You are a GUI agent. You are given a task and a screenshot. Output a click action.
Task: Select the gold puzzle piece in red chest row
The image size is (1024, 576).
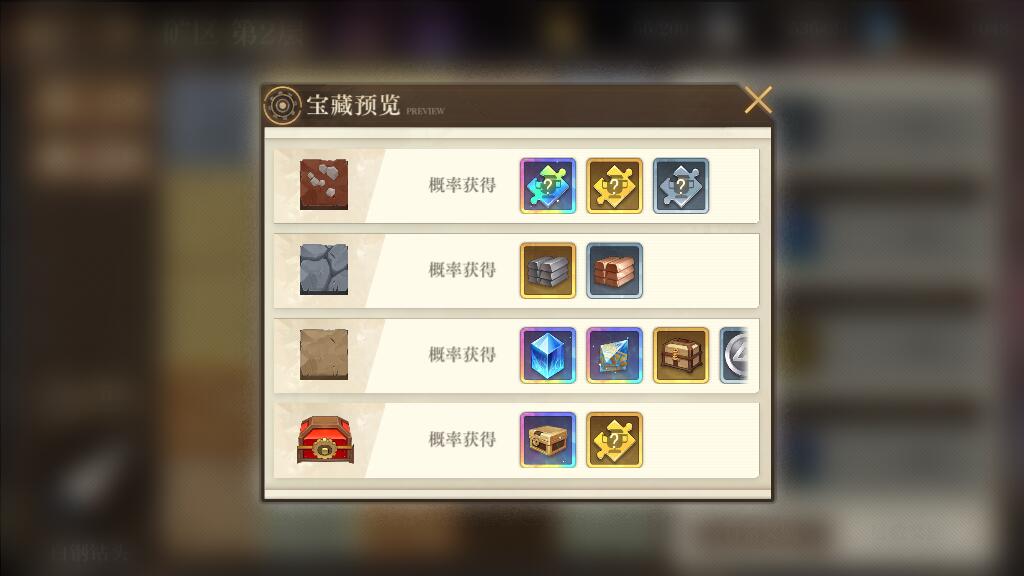coord(615,440)
